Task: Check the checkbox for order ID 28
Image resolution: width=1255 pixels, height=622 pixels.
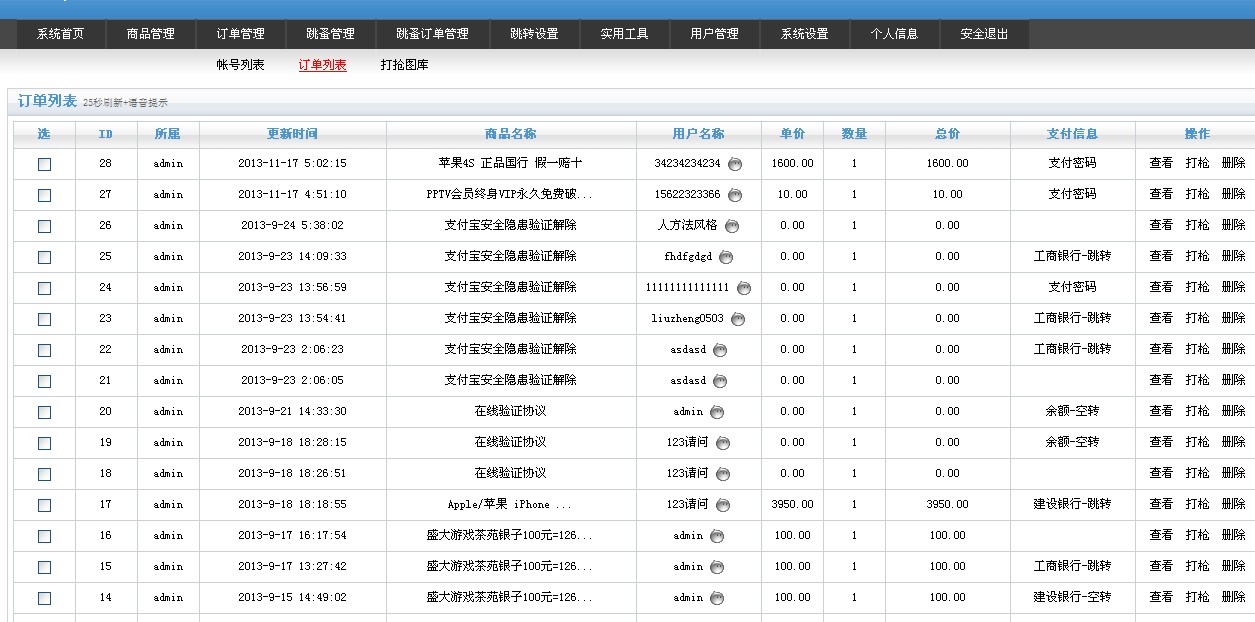Action: point(42,164)
